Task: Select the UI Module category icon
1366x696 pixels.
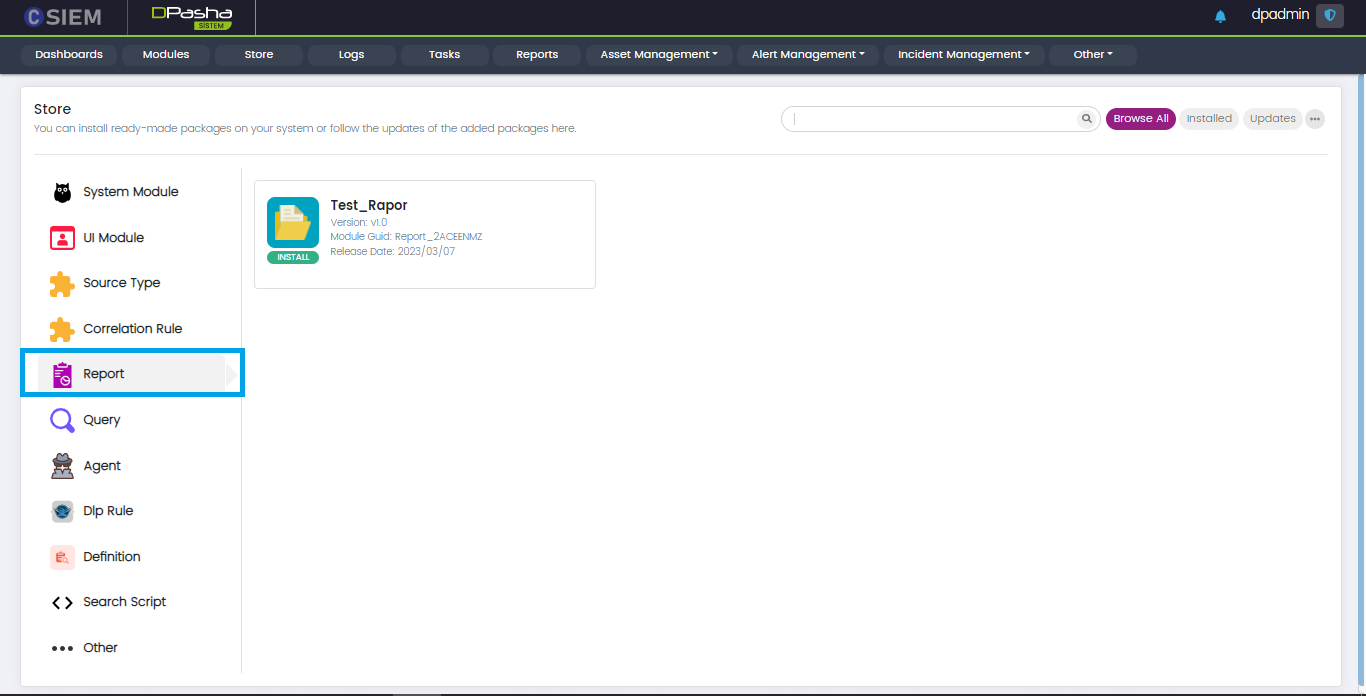Action: click(x=62, y=238)
